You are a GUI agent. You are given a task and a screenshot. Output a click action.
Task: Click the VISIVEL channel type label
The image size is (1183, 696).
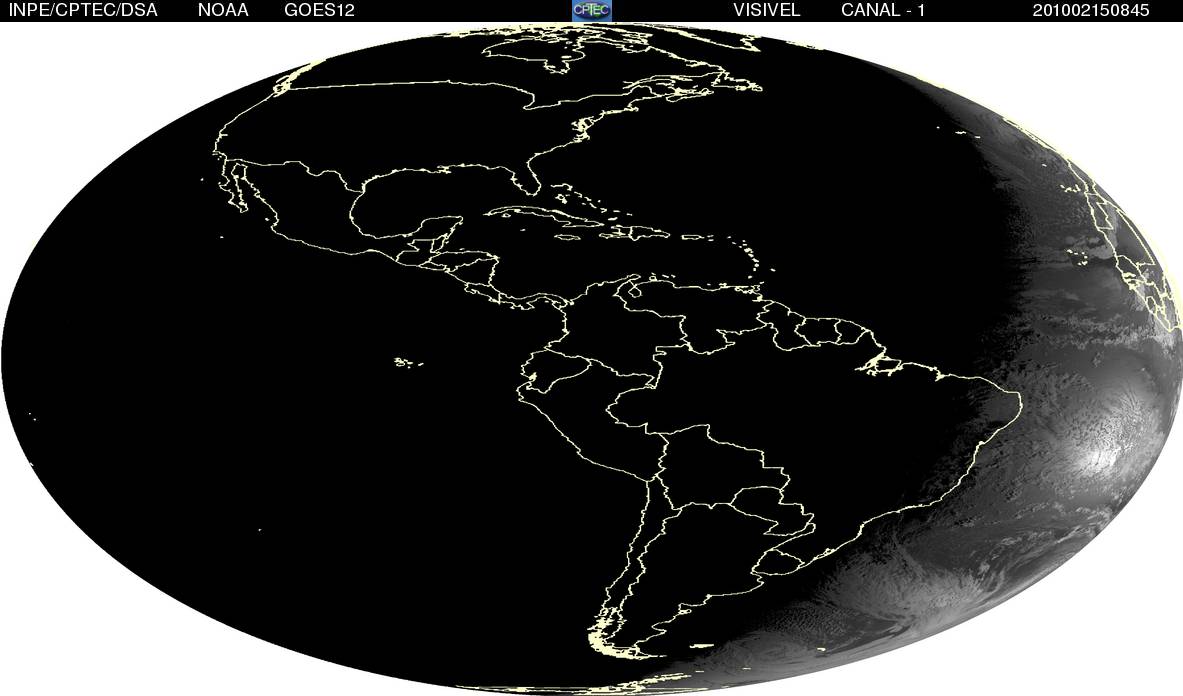click(767, 10)
